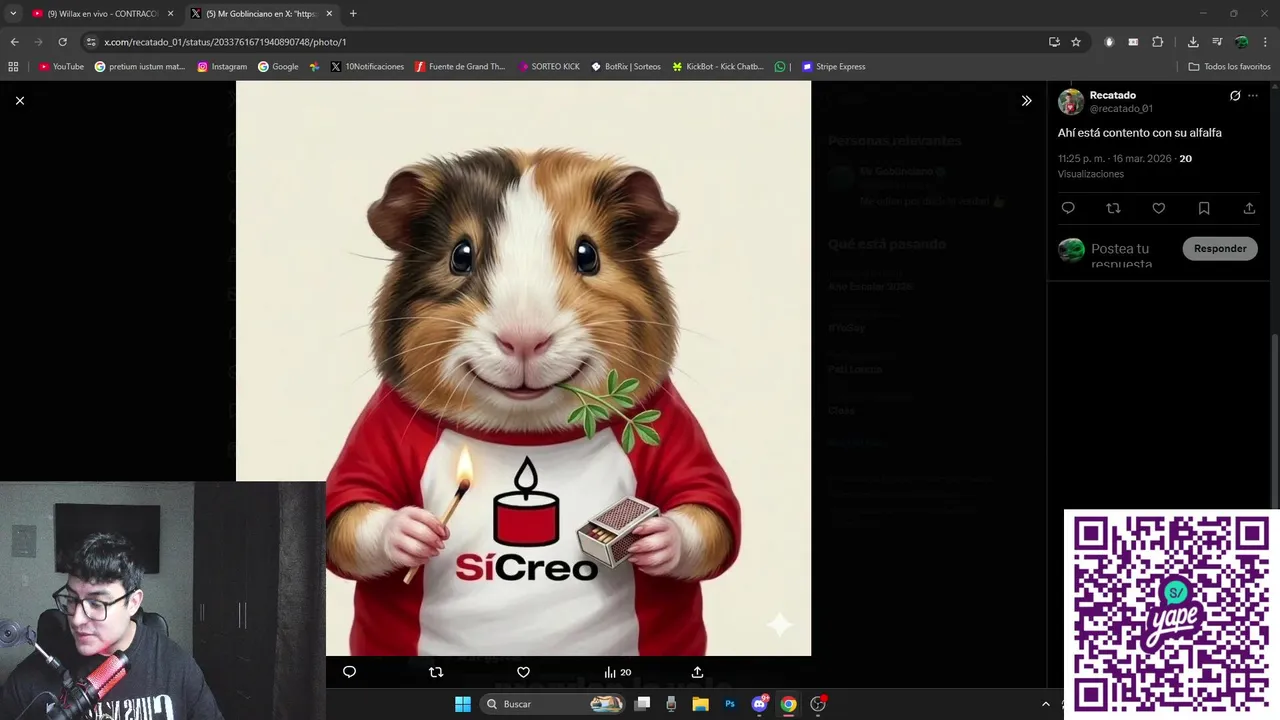Click the share icon below the photo
Image resolution: width=1280 pixels, height=720 pixels.
tap(697, 672)
